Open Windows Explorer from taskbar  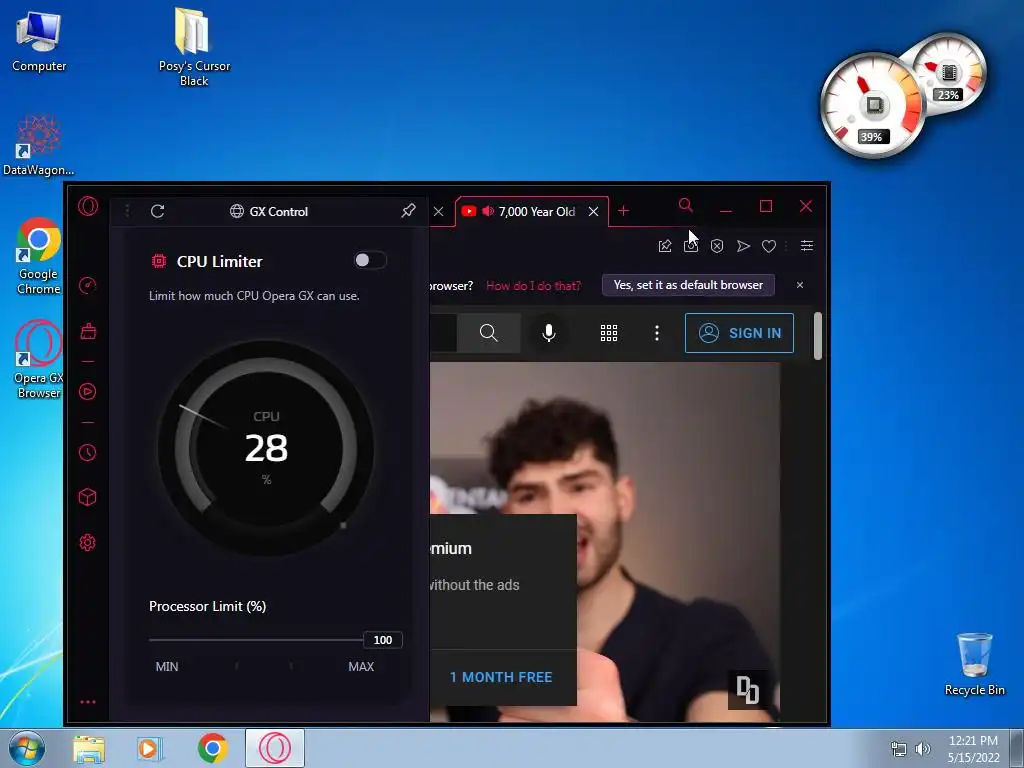click(x=89, y=749)
